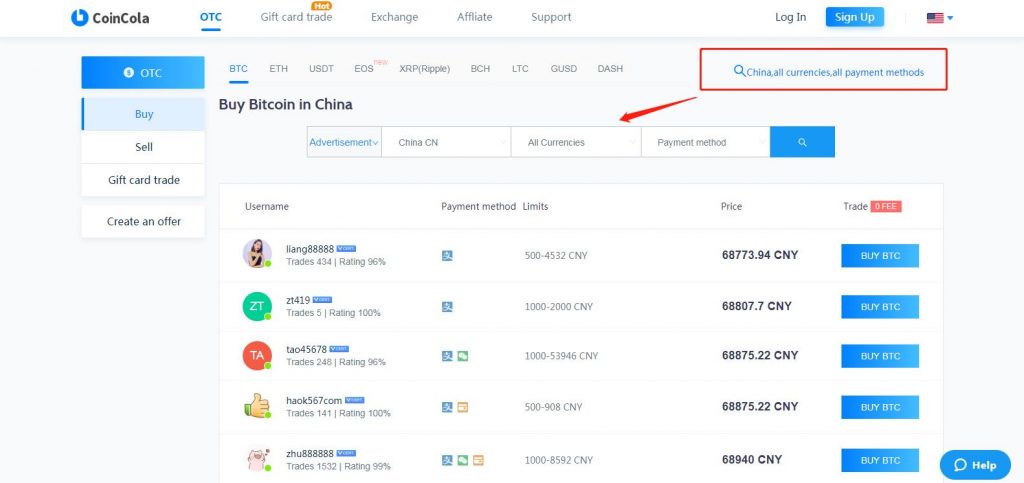Open liang88888 username link

(310, 249)
